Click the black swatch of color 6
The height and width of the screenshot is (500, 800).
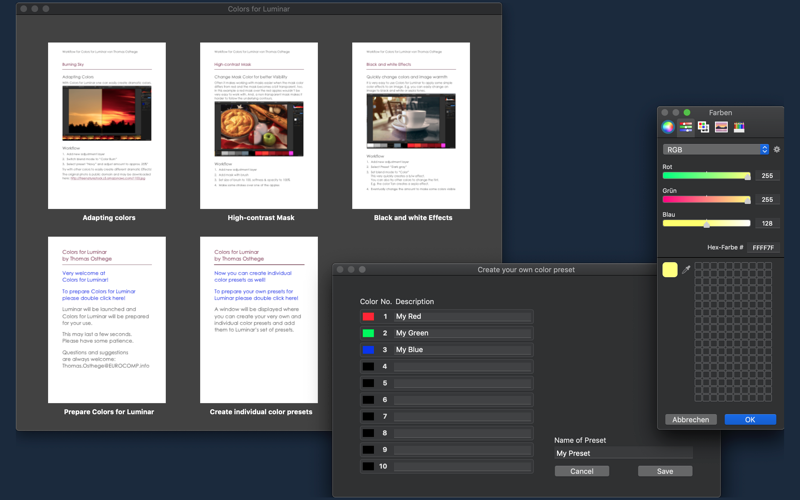(x=368, y=399)
